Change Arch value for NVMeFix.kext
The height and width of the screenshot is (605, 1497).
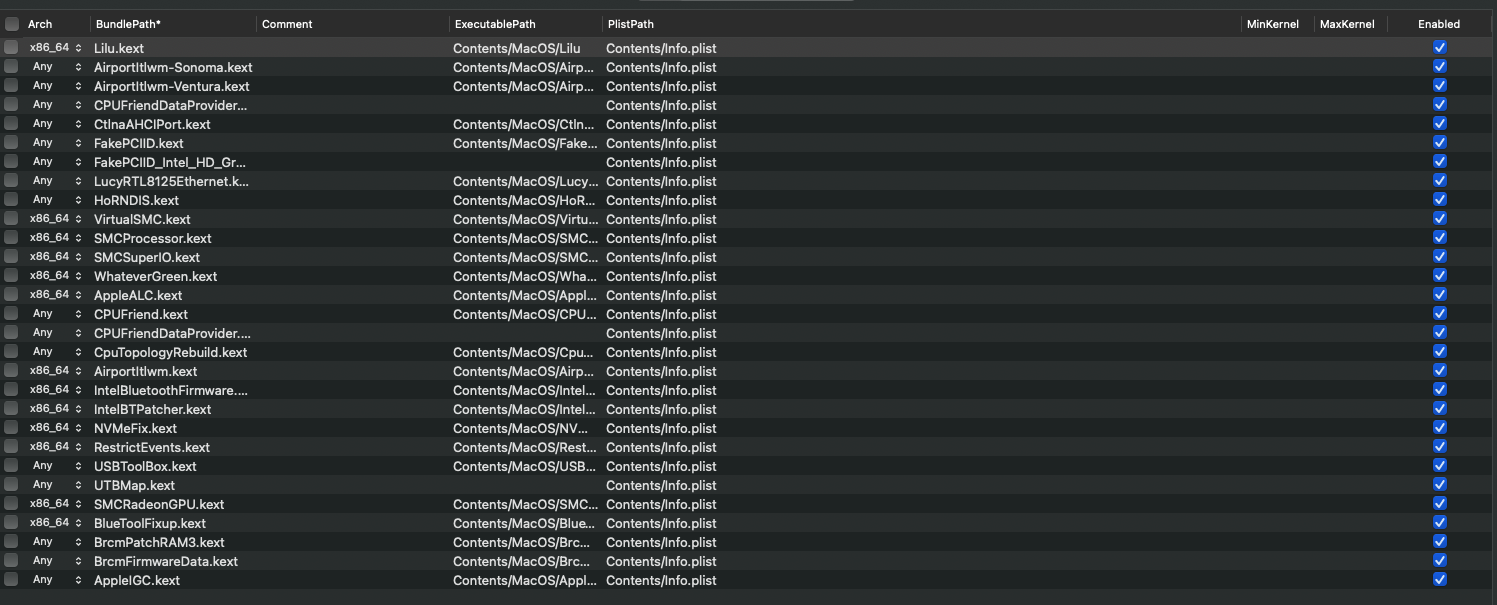78,428
